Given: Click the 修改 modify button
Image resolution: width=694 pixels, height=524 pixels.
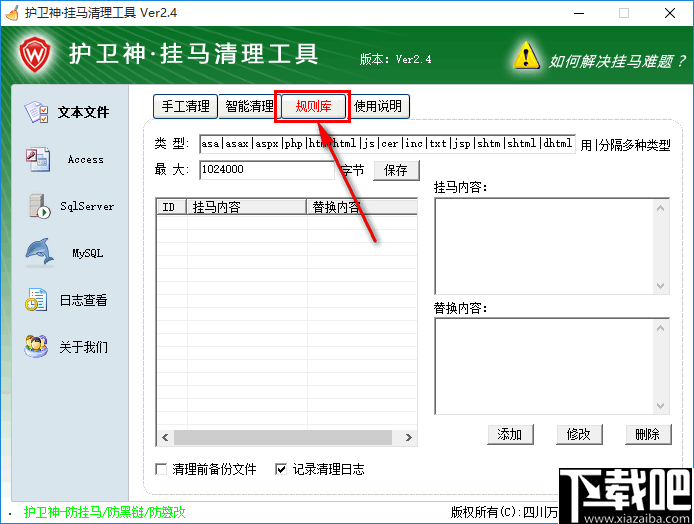Looking at the screenshot, I should tap(579, 434).
